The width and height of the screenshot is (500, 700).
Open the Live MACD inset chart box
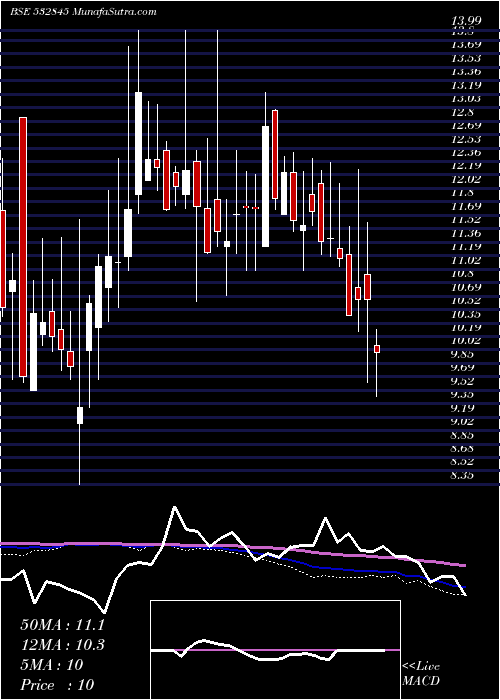tap(275, 650)
